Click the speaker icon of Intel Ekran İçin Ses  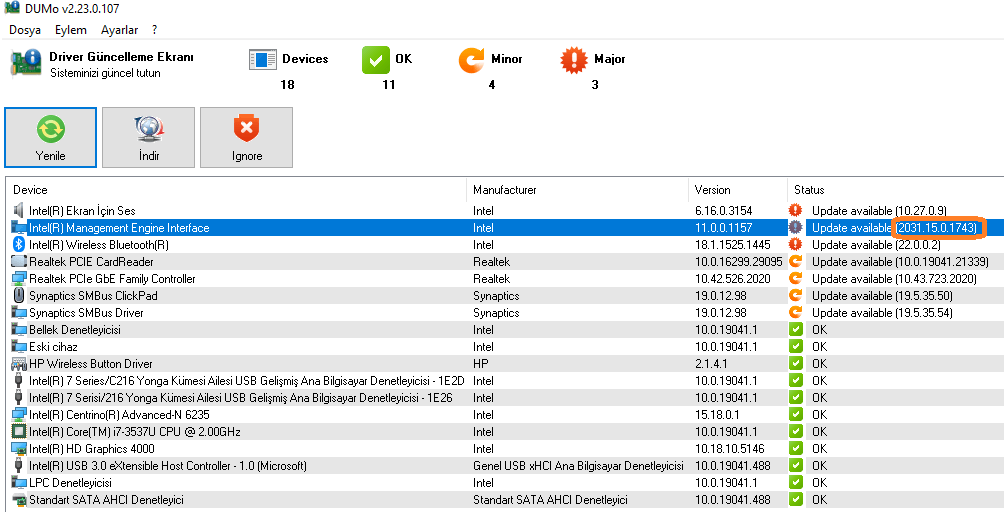click(19, 211)
